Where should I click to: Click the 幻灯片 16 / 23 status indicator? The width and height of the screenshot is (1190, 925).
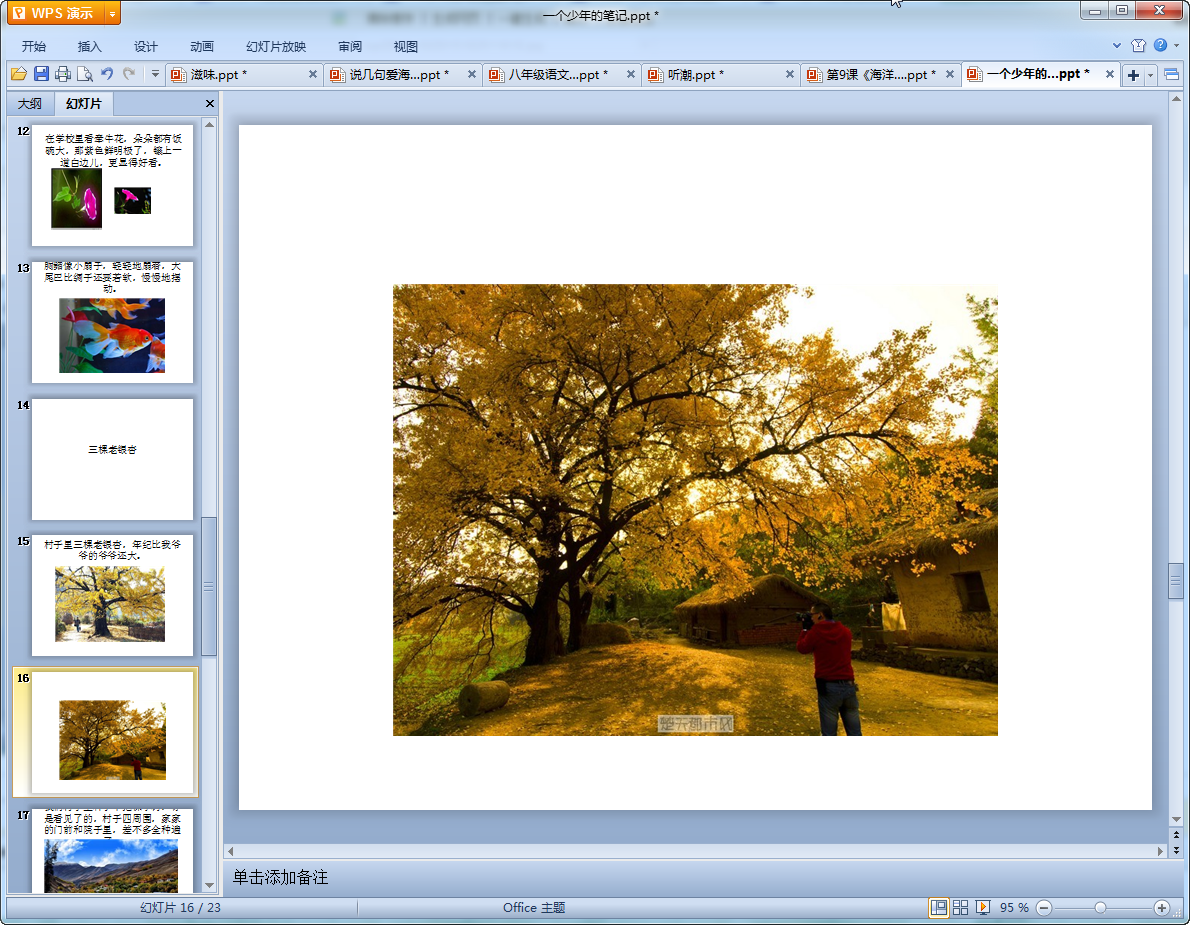pyautogui.click(x=181, y=908)
